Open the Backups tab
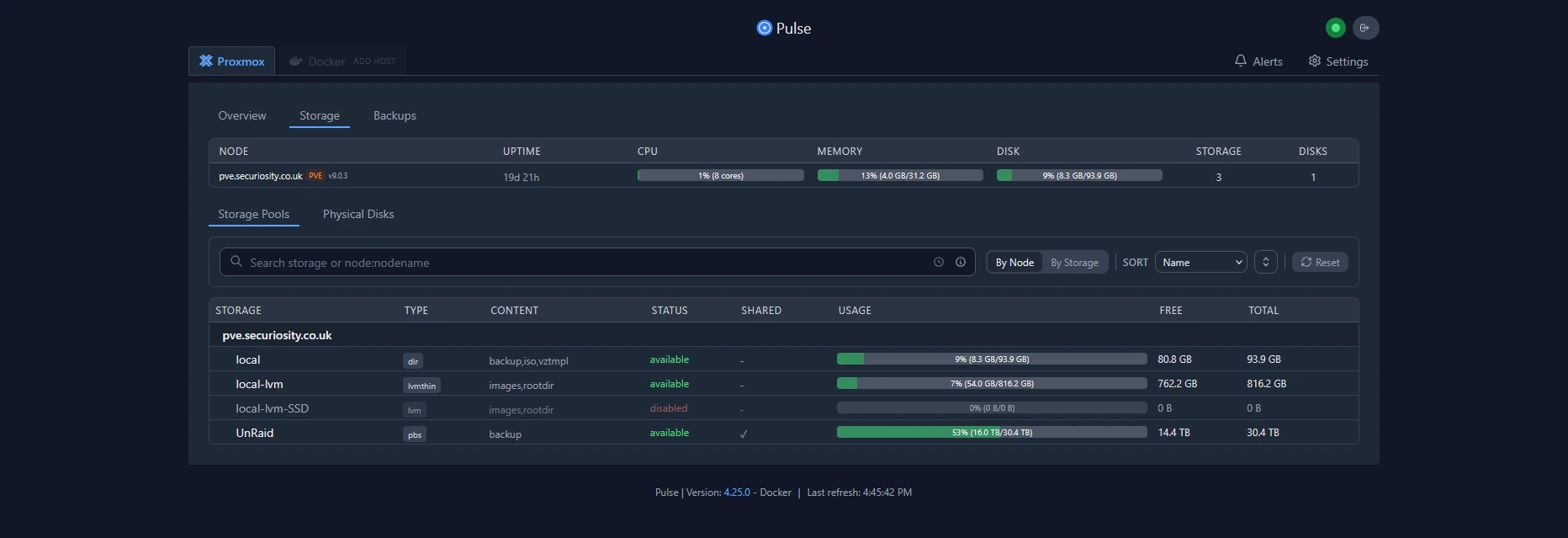This screenshot has height=538, width=1568. [395, 116]
